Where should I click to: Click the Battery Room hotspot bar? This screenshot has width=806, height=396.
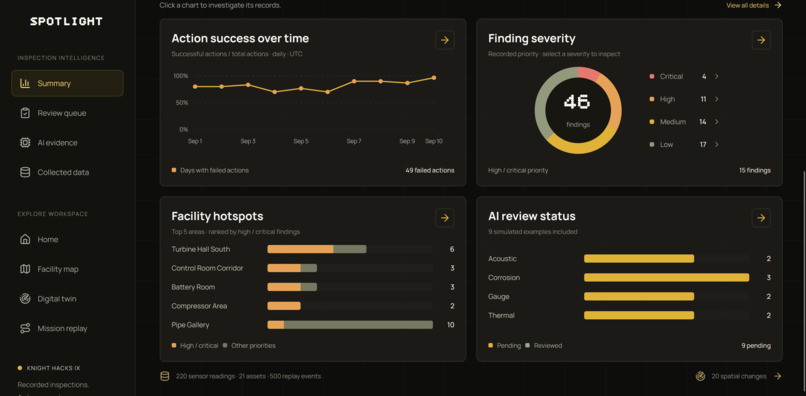coord(292,287)
